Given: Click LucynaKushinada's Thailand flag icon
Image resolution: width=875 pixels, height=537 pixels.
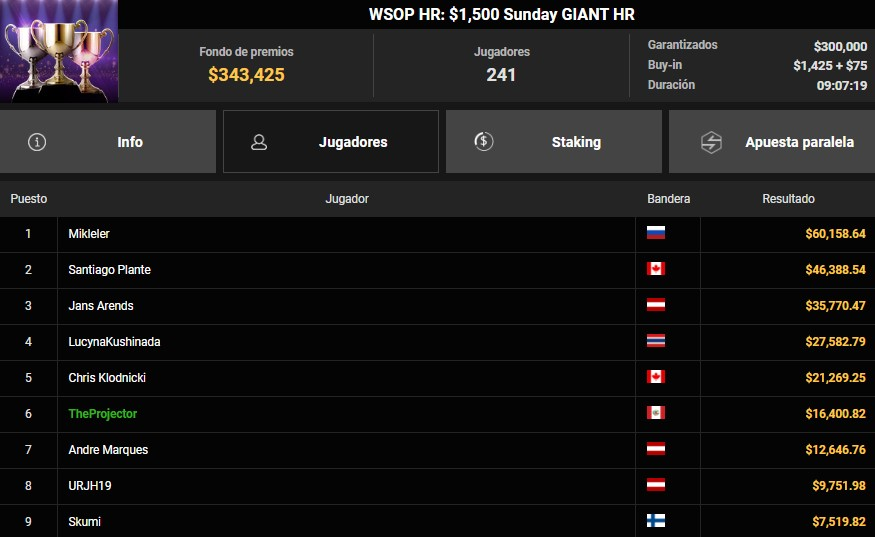Looking at the screenshot, I should pos(656,341).
